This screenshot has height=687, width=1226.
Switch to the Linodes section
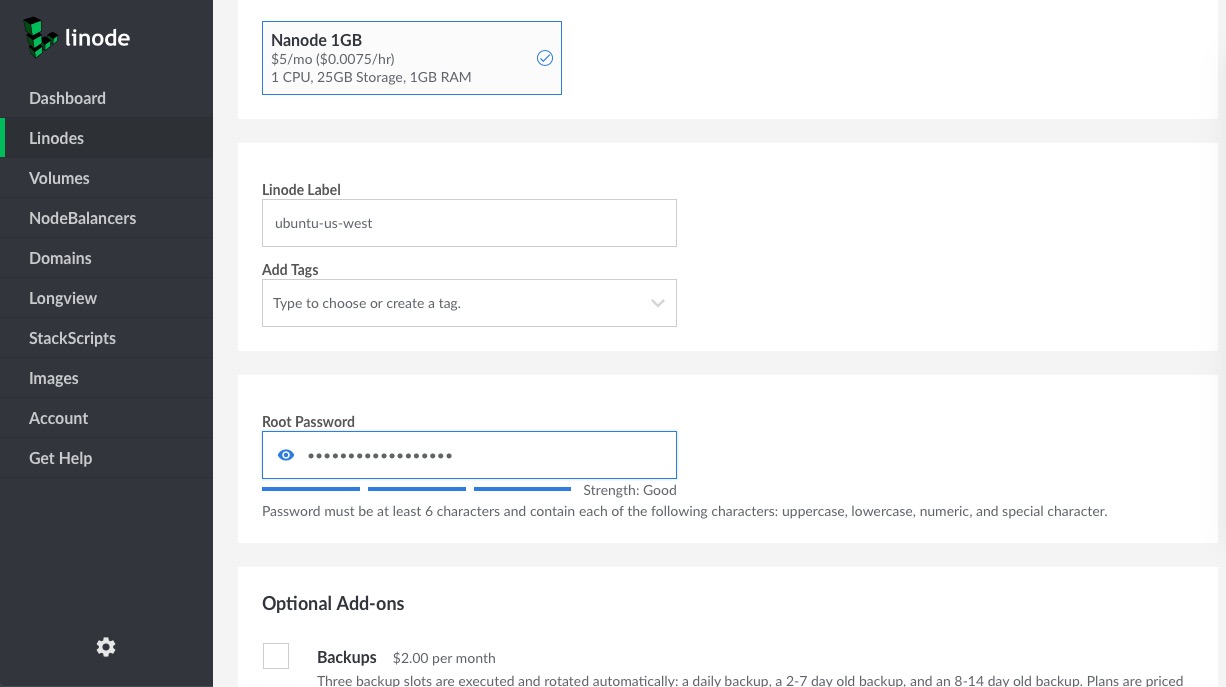56,138
